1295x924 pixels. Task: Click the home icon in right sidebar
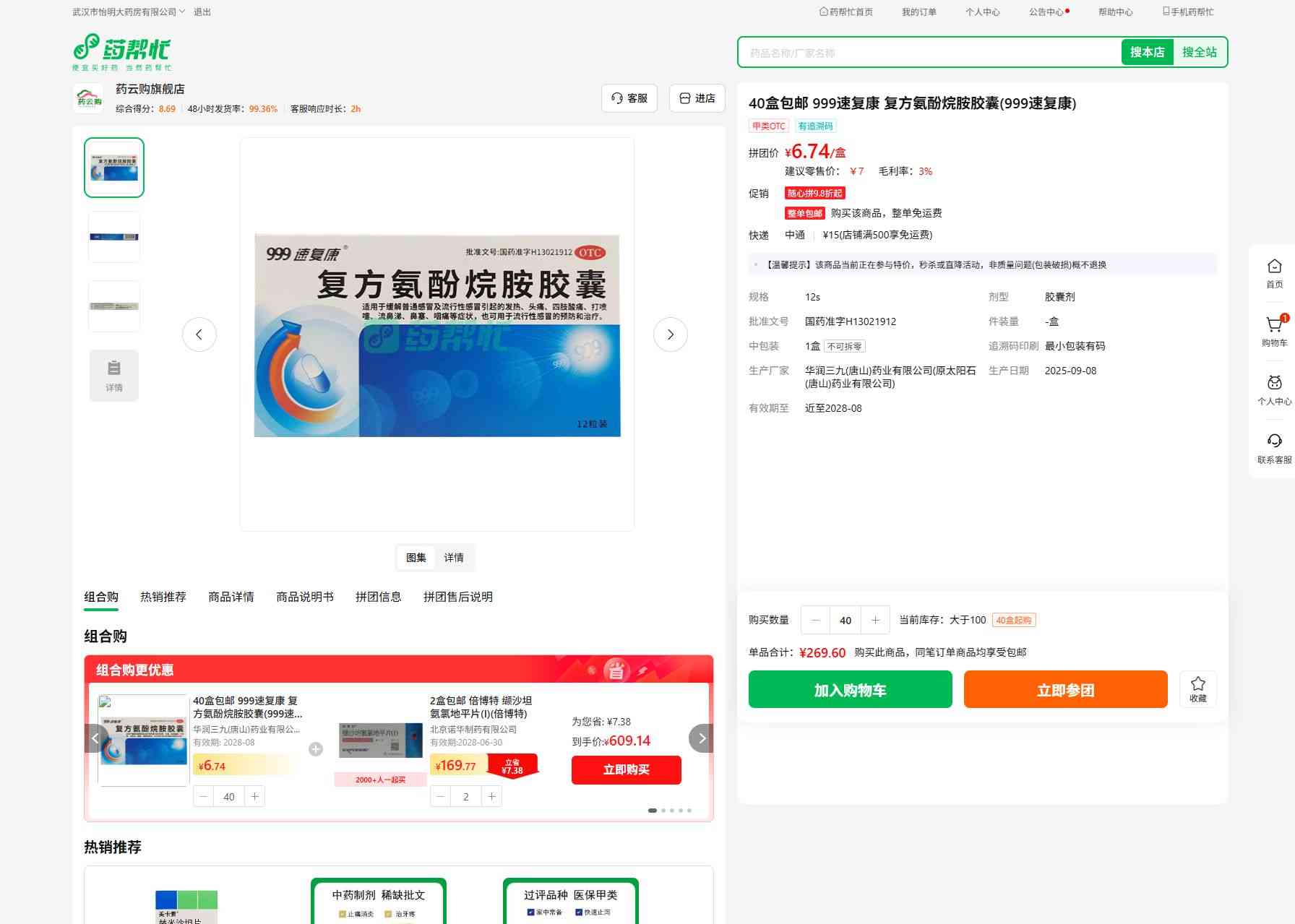click(1274, 273)
